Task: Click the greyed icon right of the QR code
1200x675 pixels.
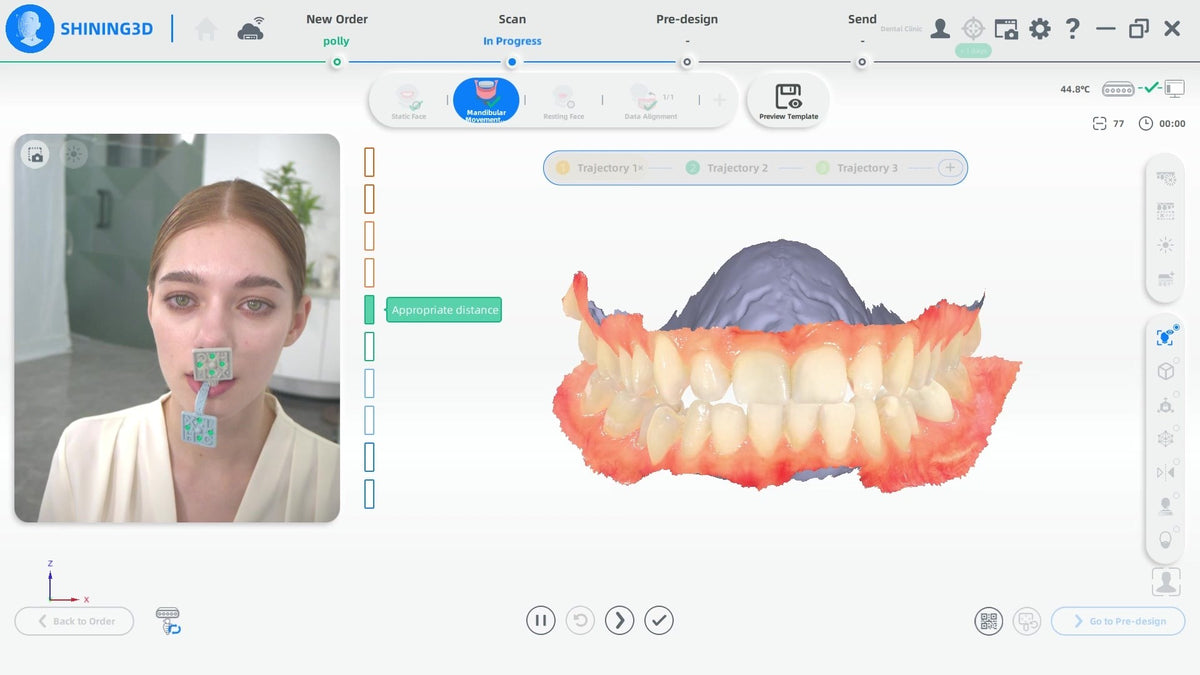Action: coord(1026,621)
